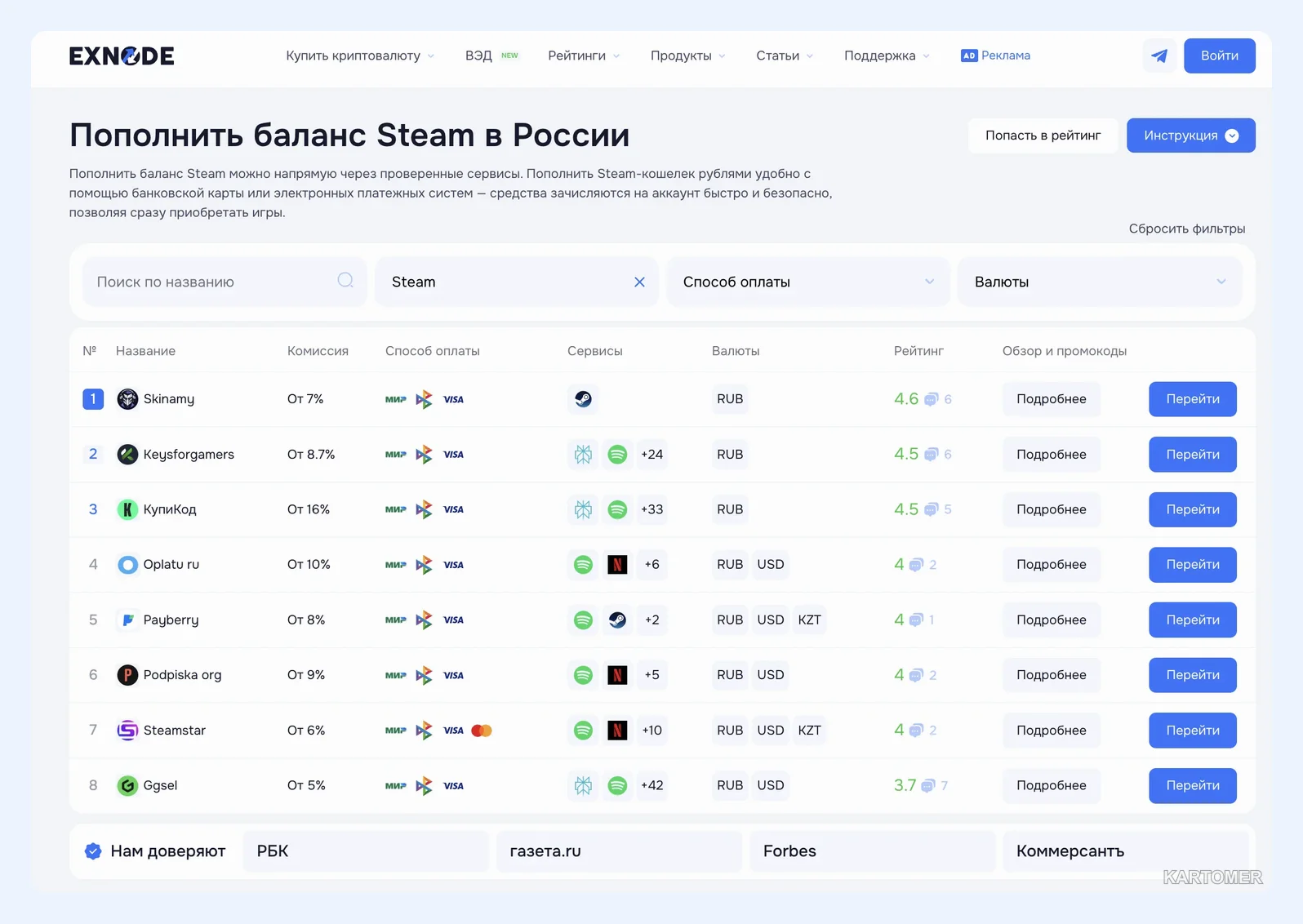Screen dimensions: 1303x924
Task: Expand the Способ оплаты filter dropdown
Action: click(x=808, y=282)
